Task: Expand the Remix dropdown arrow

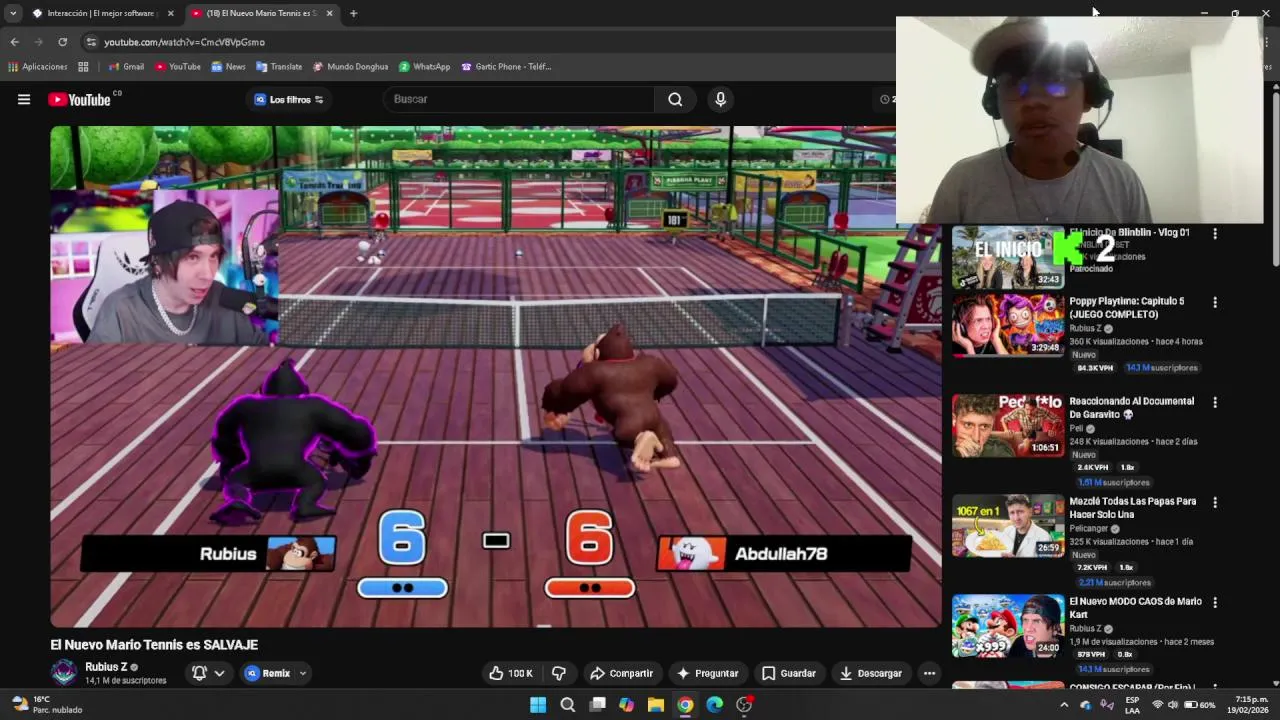Action: pos(302,673)
